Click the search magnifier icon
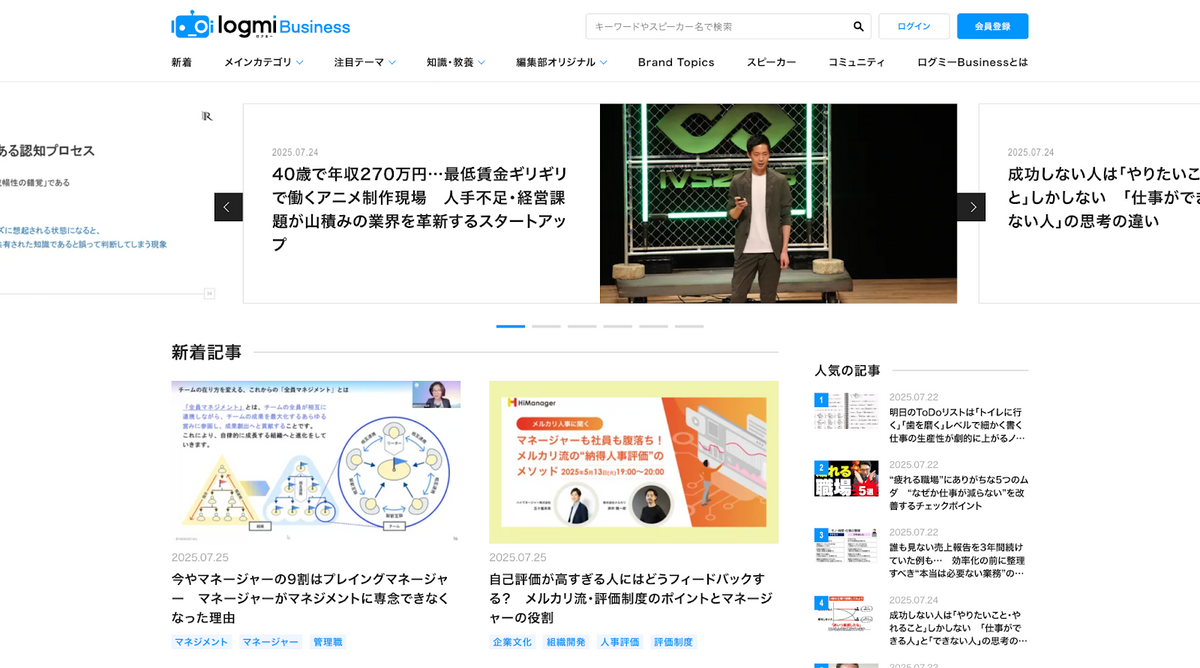 tap(858, 27)
